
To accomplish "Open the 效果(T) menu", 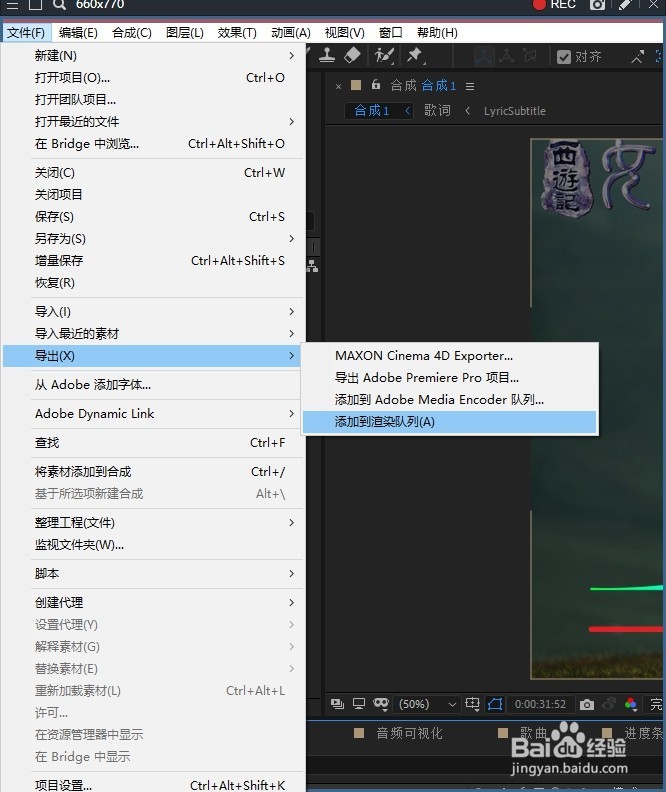I will [x=237, y=33].
